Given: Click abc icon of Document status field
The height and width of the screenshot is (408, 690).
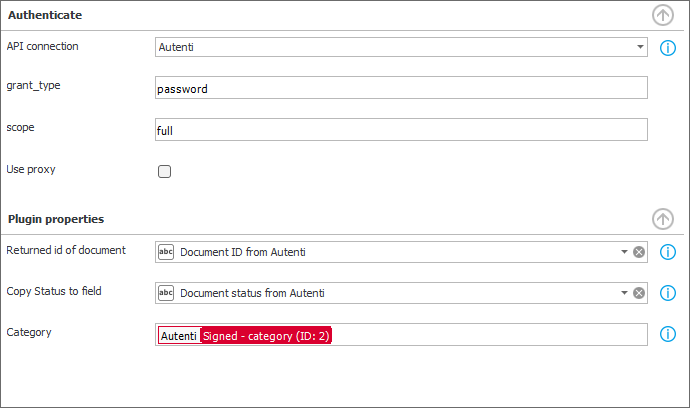Looking at the screenshot, I should 166,293.
